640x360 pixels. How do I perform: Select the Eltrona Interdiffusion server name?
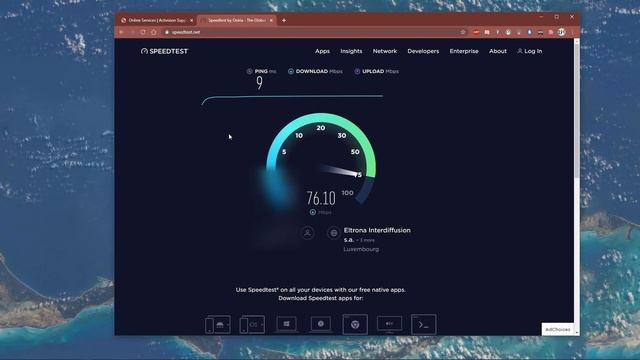pos(377,230)
